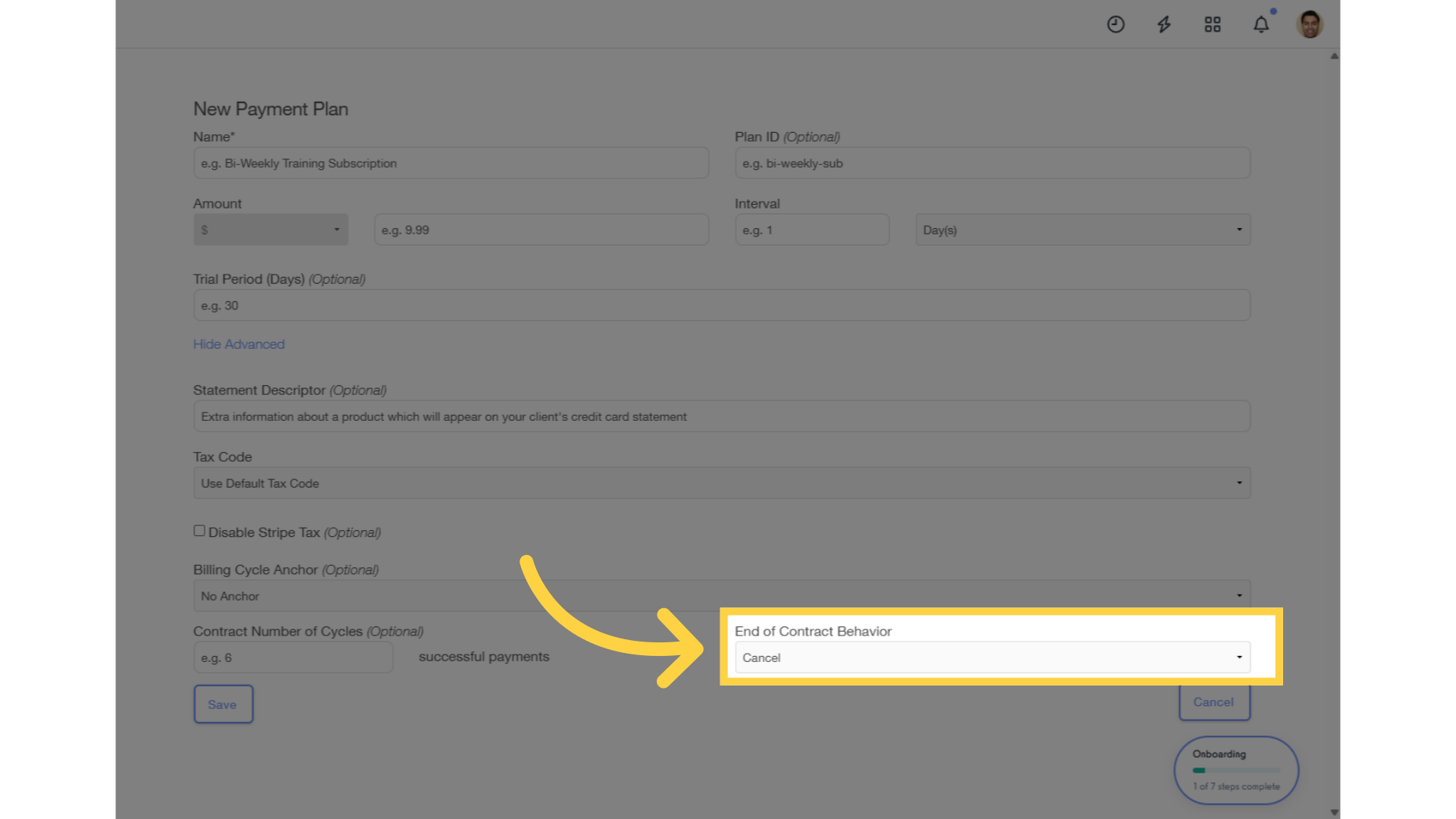Click the scrollbar up arrow
Image resolution: width=1456 pixels, height=819 pixels.
pyautogui.click(x=1335, y=56)
